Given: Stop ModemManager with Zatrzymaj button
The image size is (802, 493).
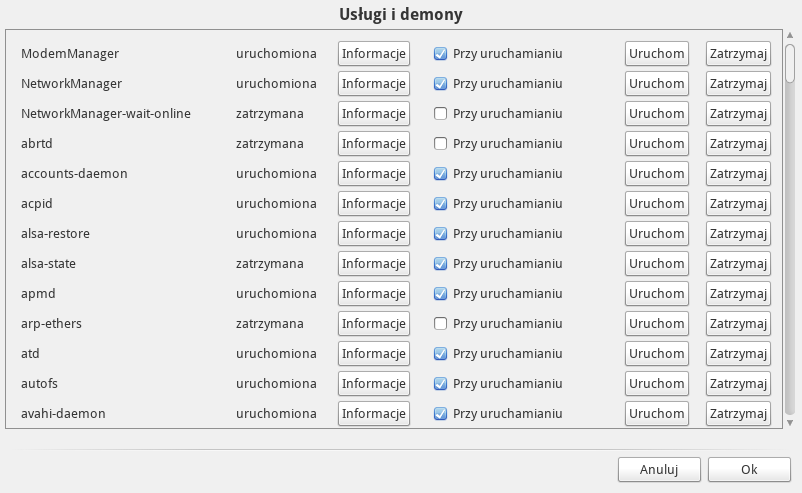Looking at the screenshot, I should 738,54.
